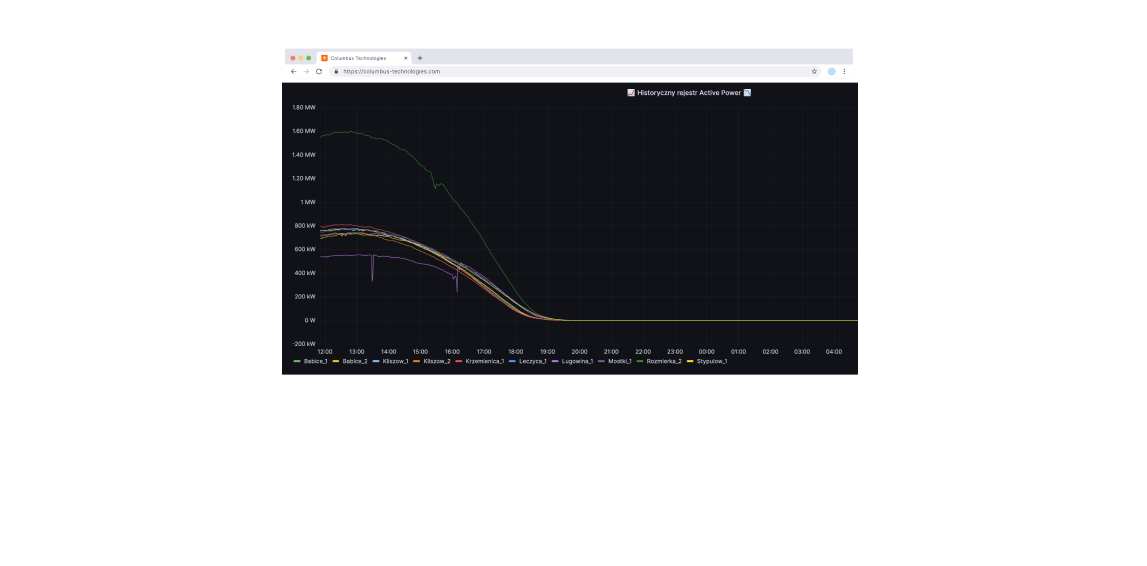Screen dimensions: 1147x566
Task: Isolate the Krzemienica_1 series in legend
Action: (x=484, y=361)
